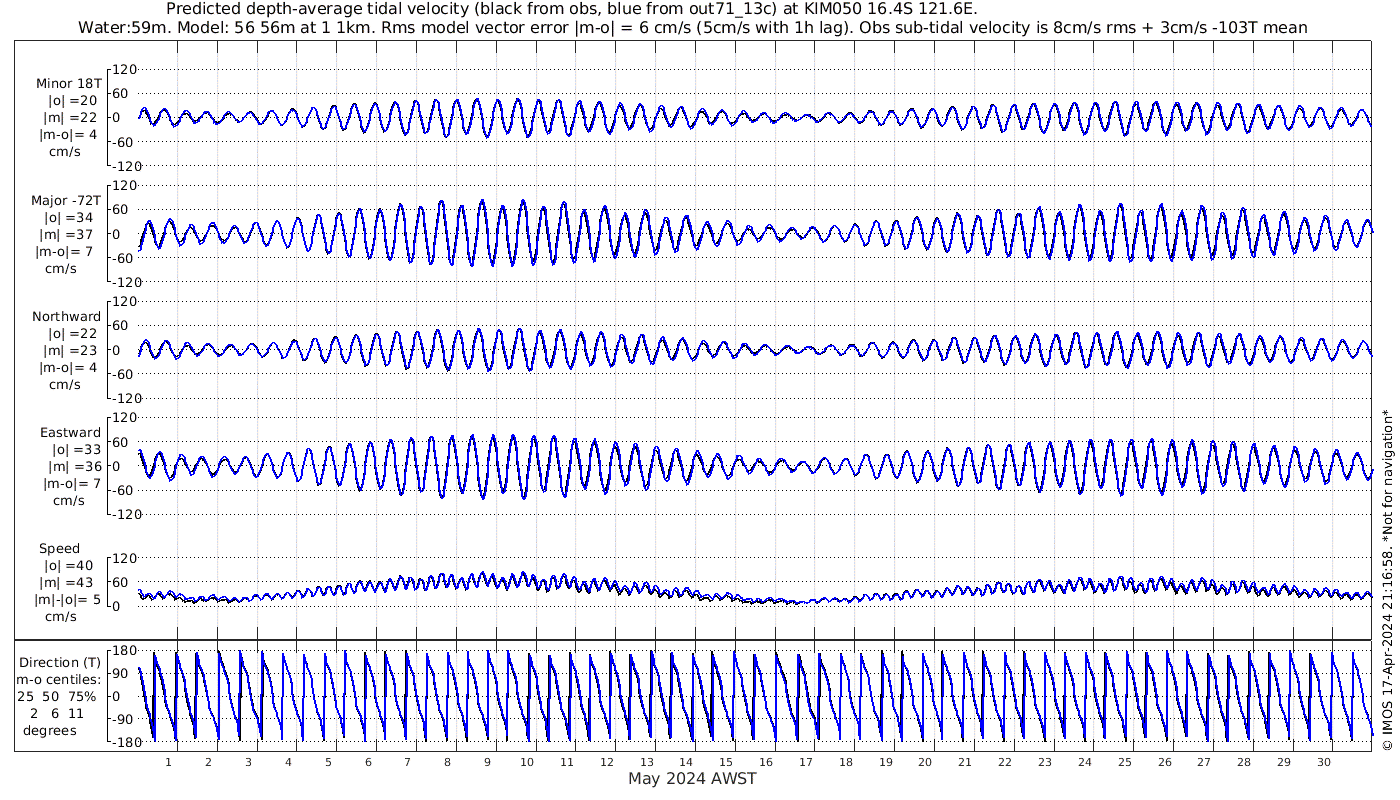Click the '2 6 11' centile values
This screenshot has width=1400, height=800.
[x=57, y=713]
